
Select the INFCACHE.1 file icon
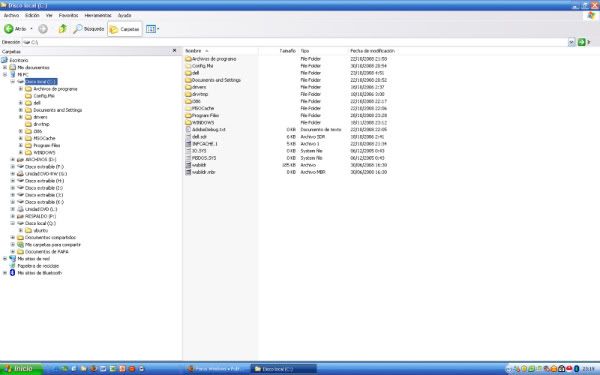coord(188,144)
